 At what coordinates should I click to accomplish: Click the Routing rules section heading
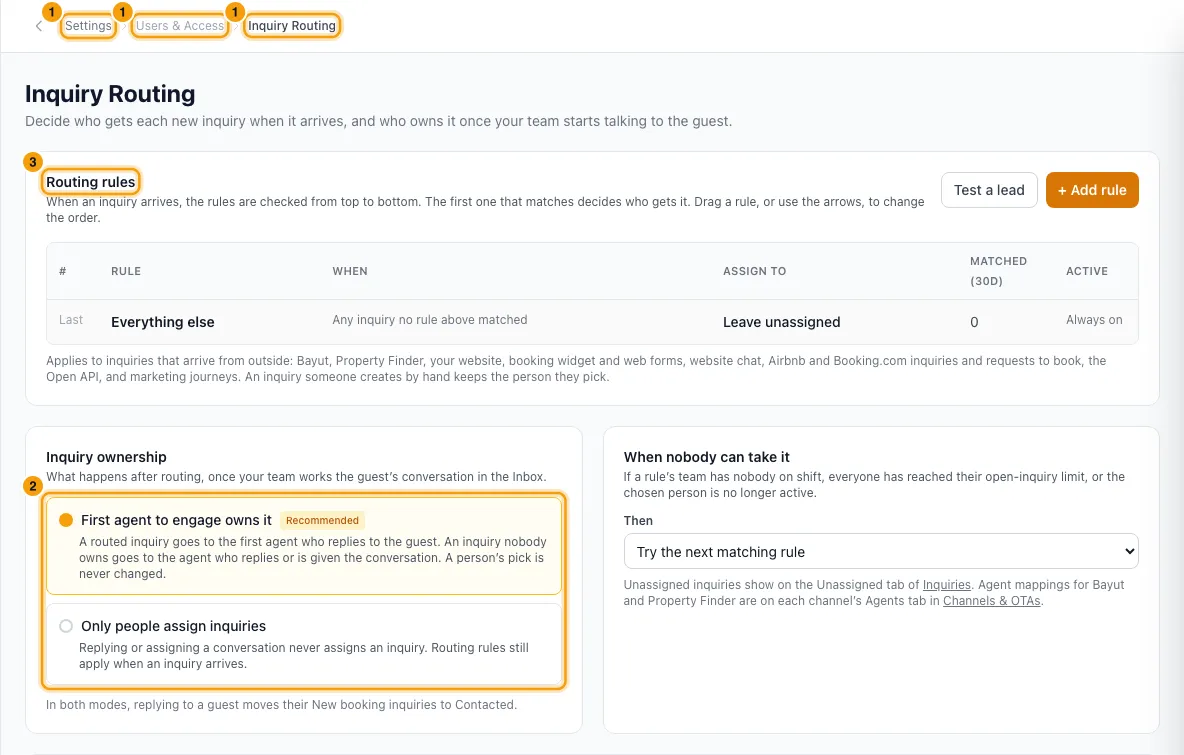[x=91, y=182]
